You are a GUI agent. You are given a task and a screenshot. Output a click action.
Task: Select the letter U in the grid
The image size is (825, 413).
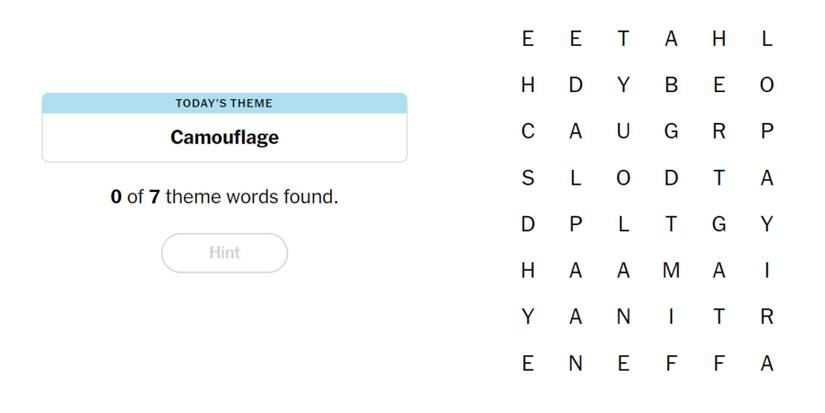tap(623, 132)
